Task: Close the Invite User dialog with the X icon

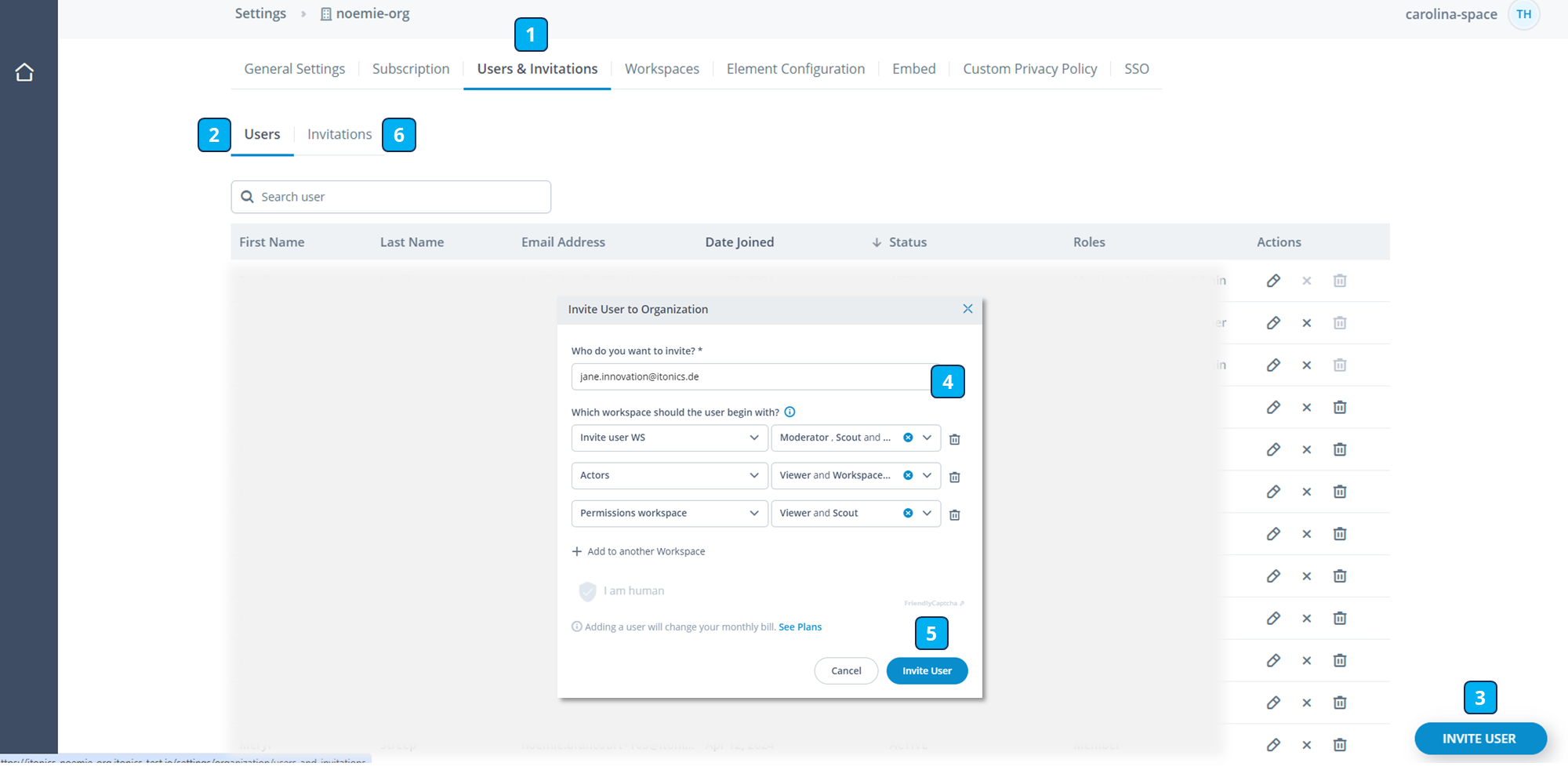Action: [x=967, y=308]
